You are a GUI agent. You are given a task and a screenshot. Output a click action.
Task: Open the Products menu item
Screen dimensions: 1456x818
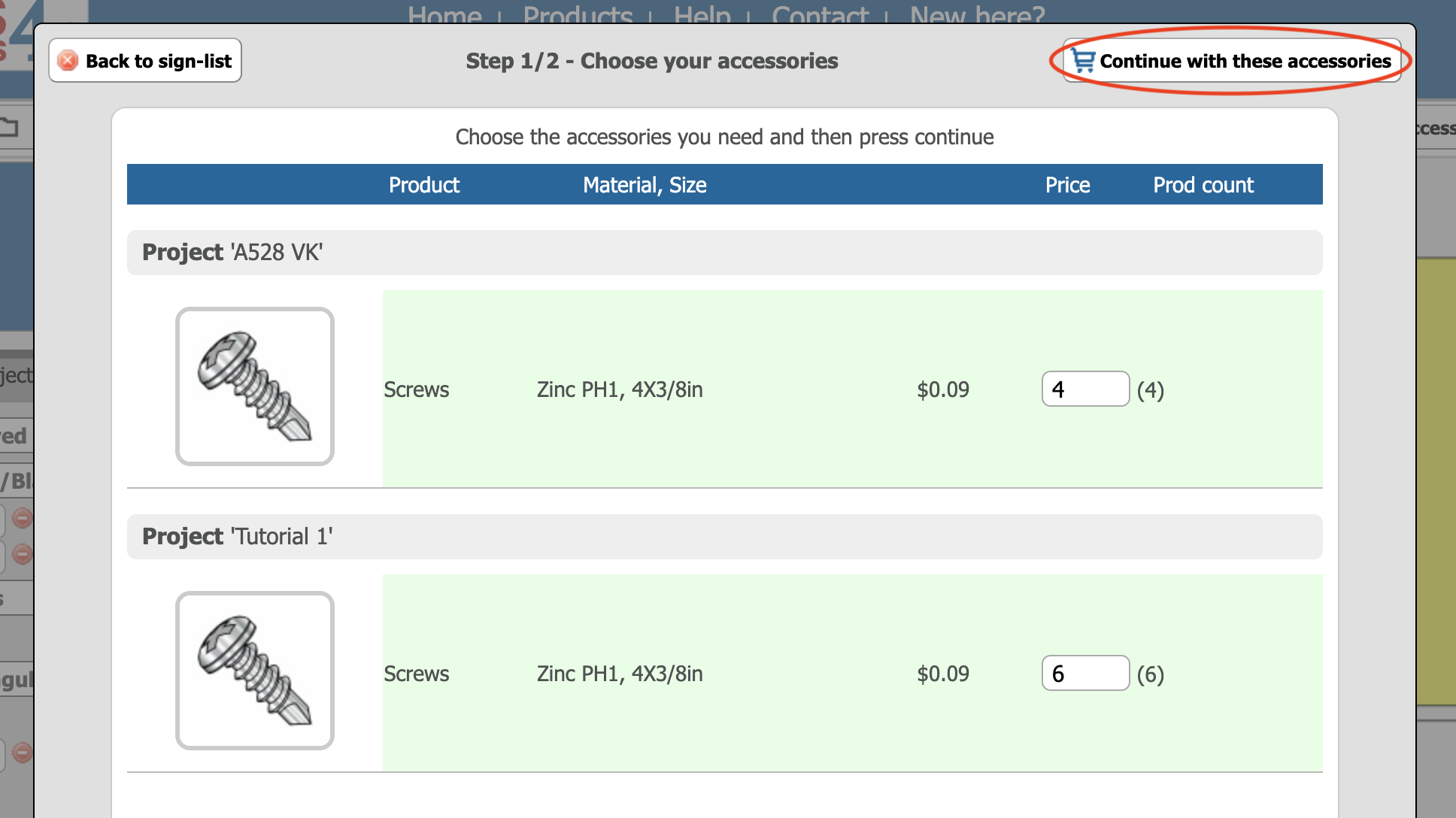(x=578, y=14)
